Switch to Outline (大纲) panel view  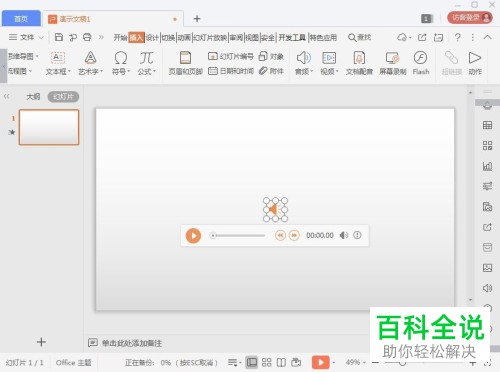(x=33, y=97)
